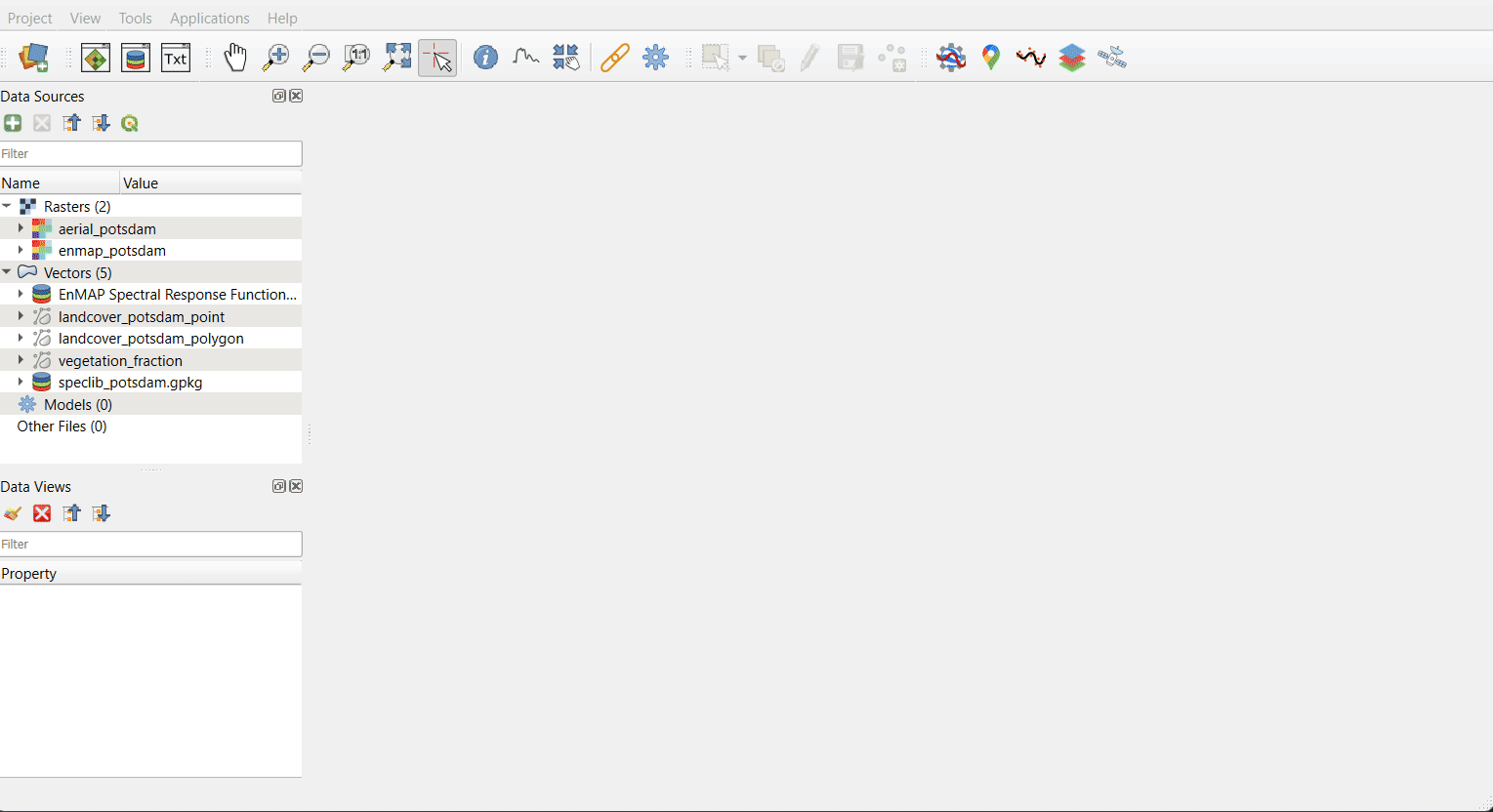The height and width of the screenshot is (812, 1493).
Task: Toggle the crosshair cursor location selector
Action: [437, 59]
